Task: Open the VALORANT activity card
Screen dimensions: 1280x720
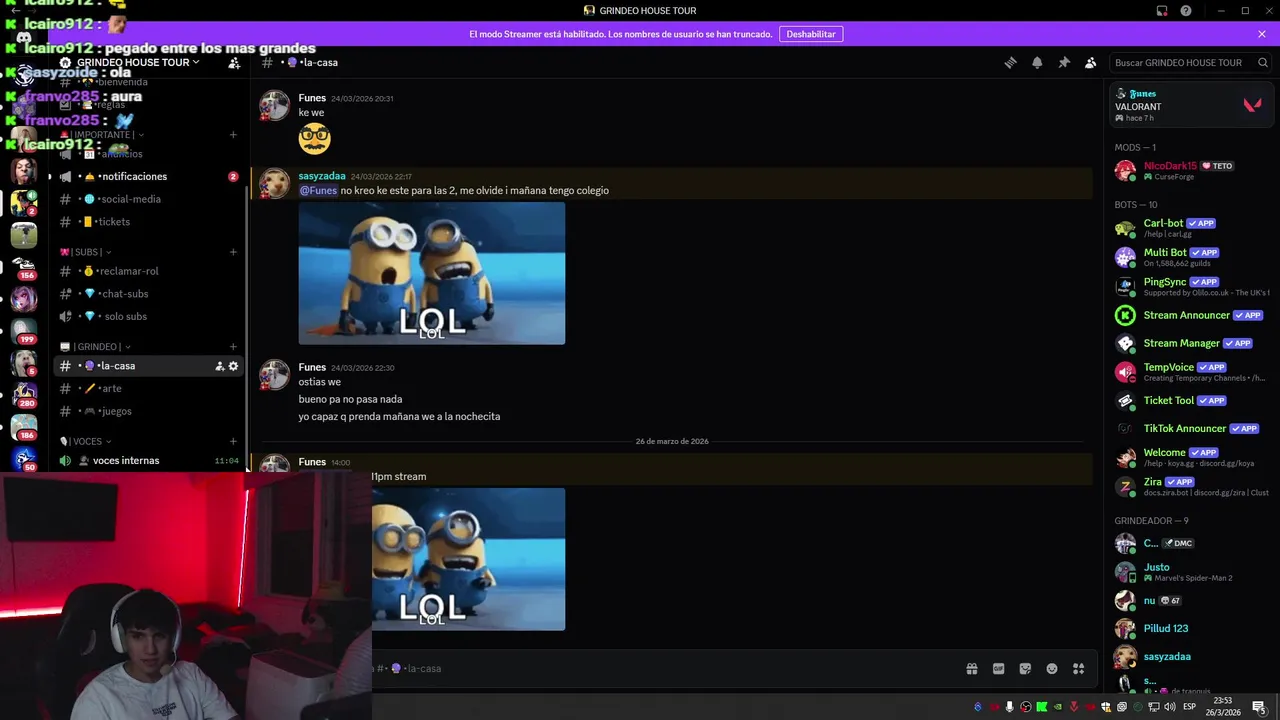Action: pyautogui.click(x=1190, y=104)
